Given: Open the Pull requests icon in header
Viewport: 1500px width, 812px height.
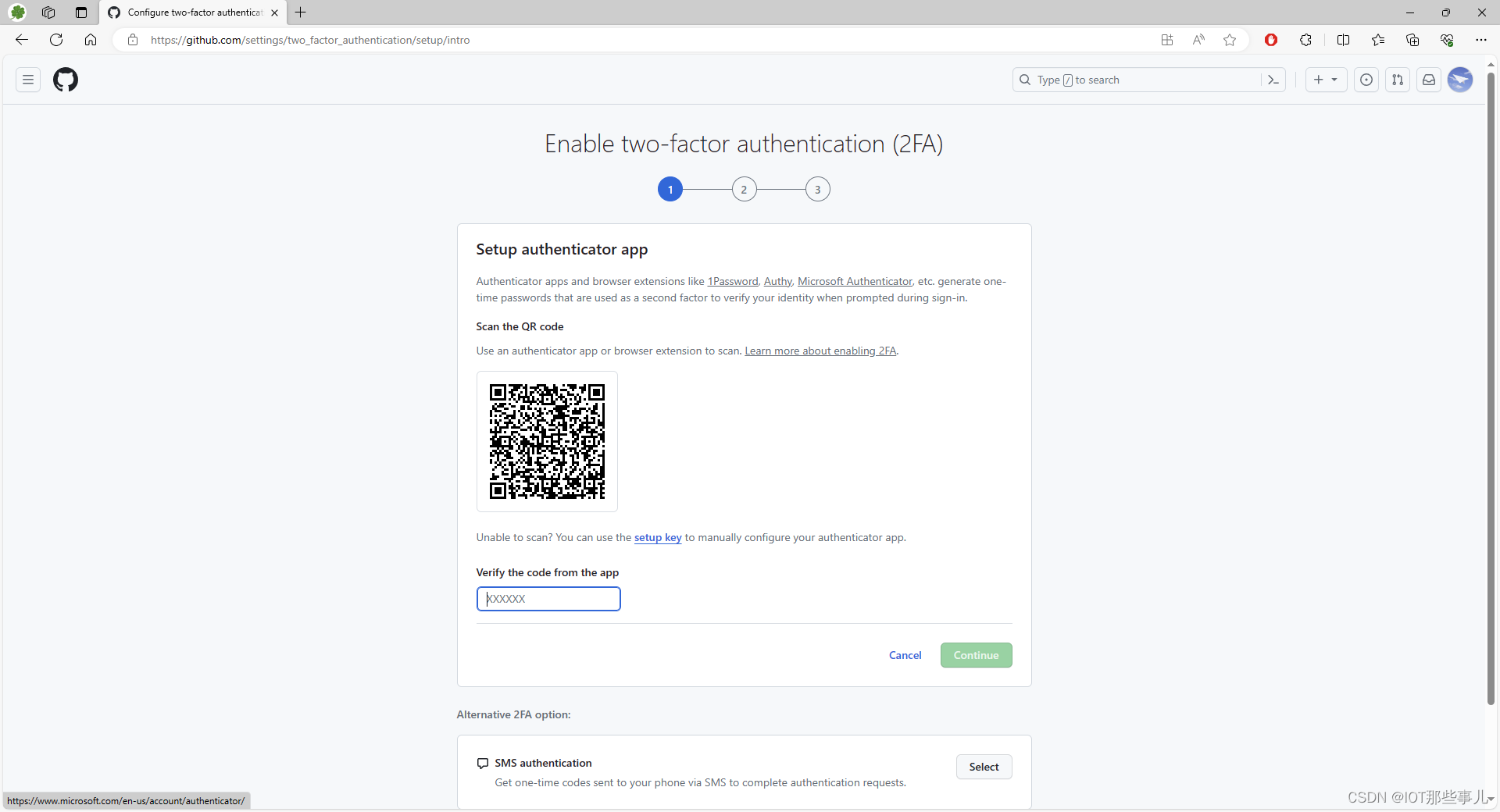Looking at the screenshot, I should coord(1398,80).
